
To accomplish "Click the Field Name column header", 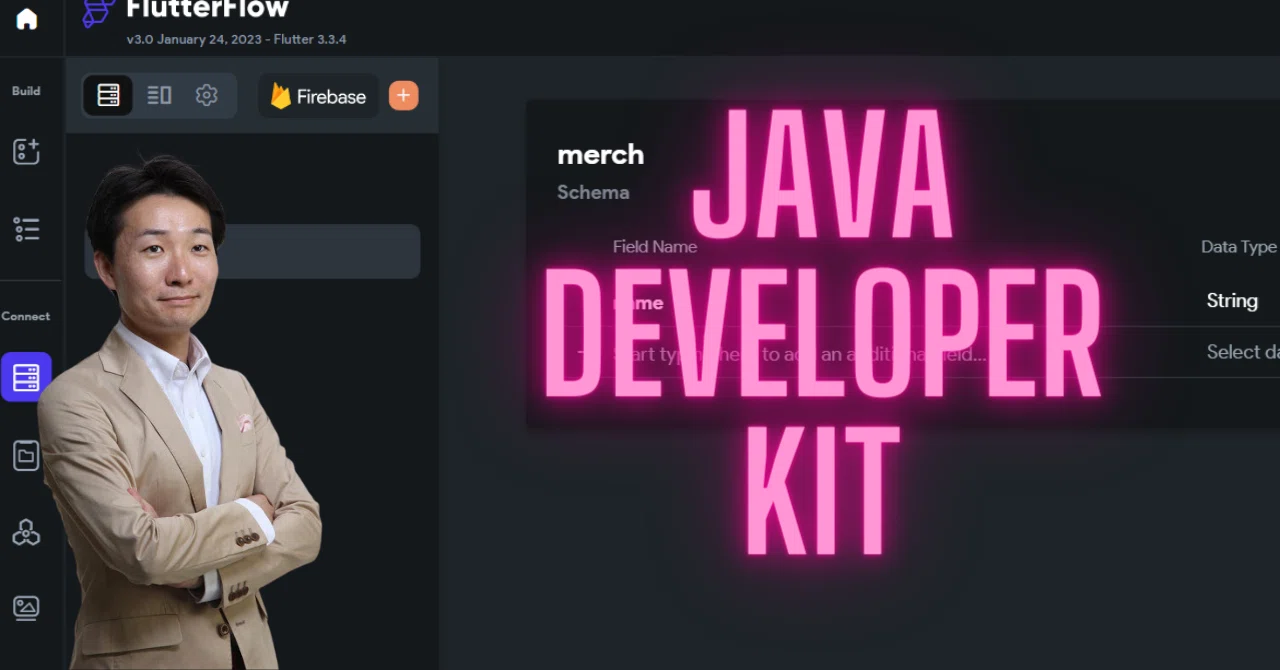I will [654, 246].
